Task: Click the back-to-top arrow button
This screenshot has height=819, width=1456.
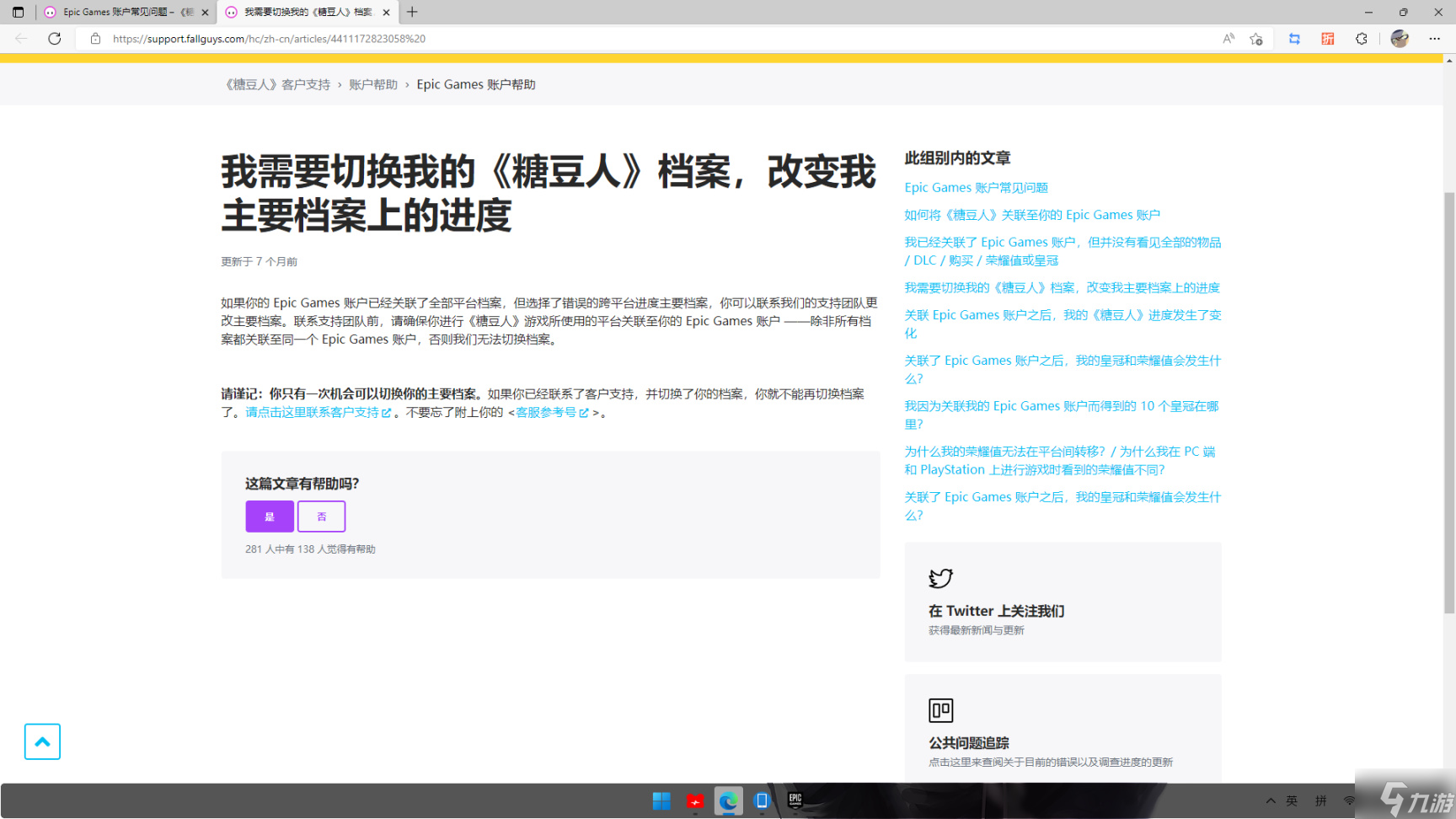Action: coord(42,741)
